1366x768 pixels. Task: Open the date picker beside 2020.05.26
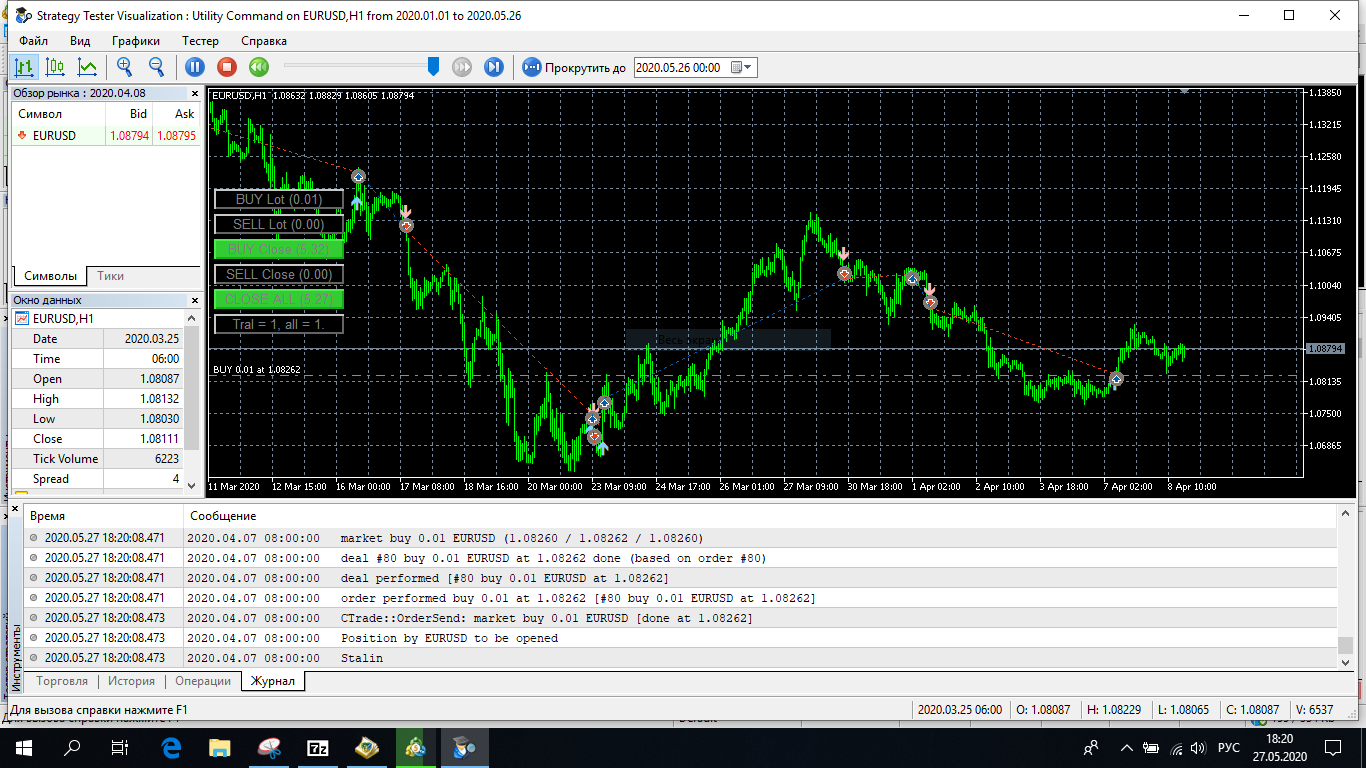(737, 67)
